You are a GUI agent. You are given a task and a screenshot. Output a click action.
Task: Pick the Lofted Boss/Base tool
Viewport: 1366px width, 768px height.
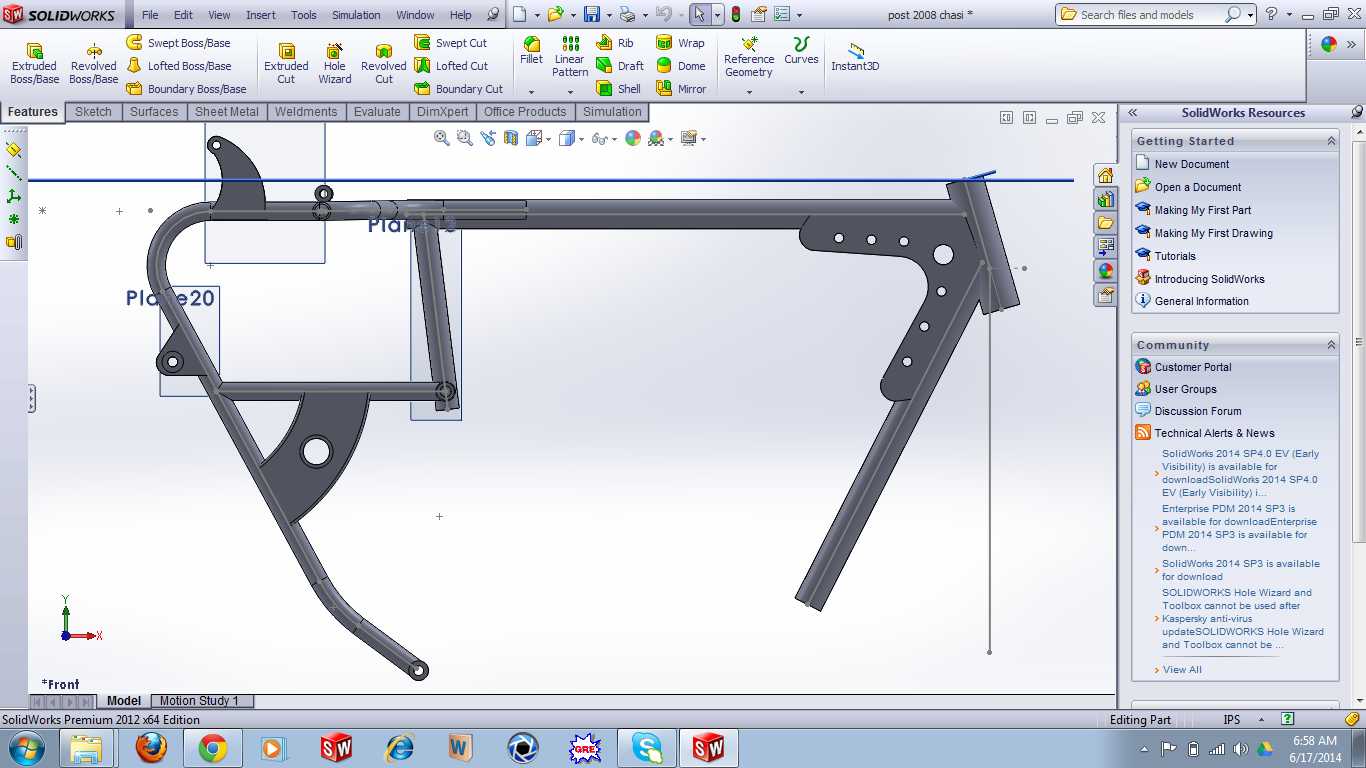[x=178, y=66]
